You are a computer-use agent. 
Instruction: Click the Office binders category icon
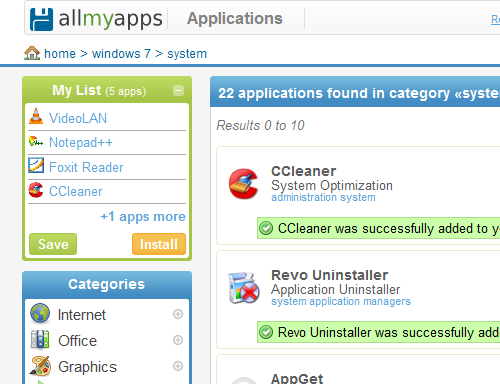[x=40, y=340]
